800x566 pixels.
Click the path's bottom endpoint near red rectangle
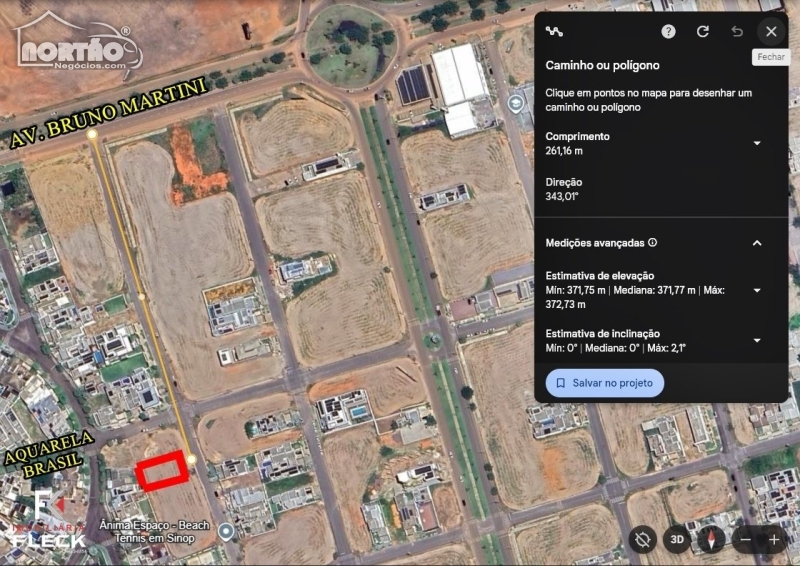click(x=191, y=459)
